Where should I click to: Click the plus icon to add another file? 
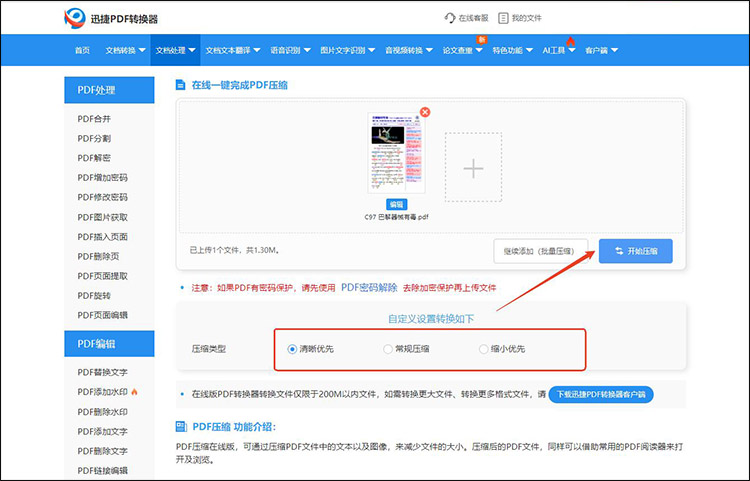pyautogui.click(x=473, y=168)
